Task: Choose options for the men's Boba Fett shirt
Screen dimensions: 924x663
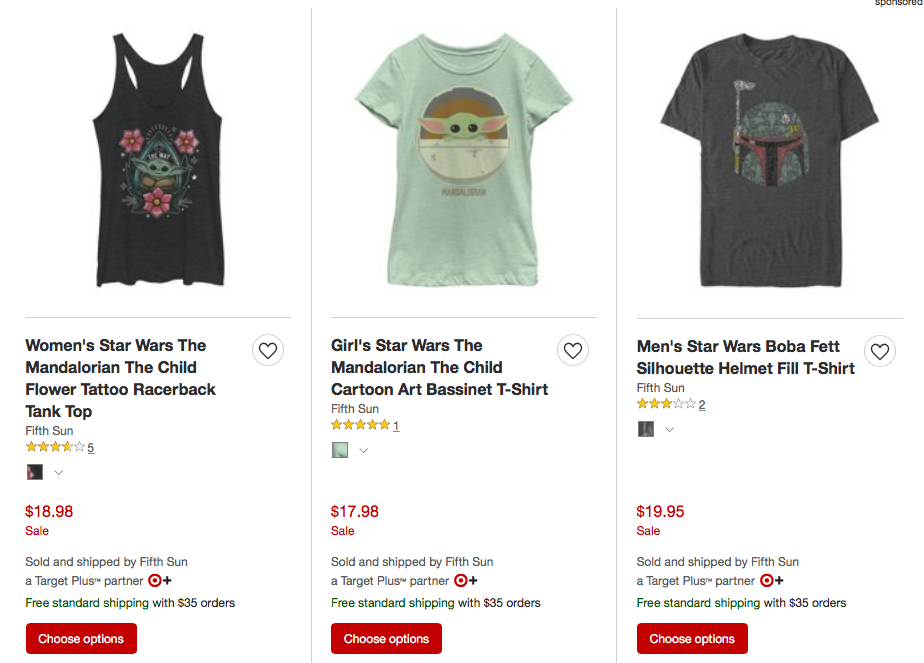Action: coord(692,638)
